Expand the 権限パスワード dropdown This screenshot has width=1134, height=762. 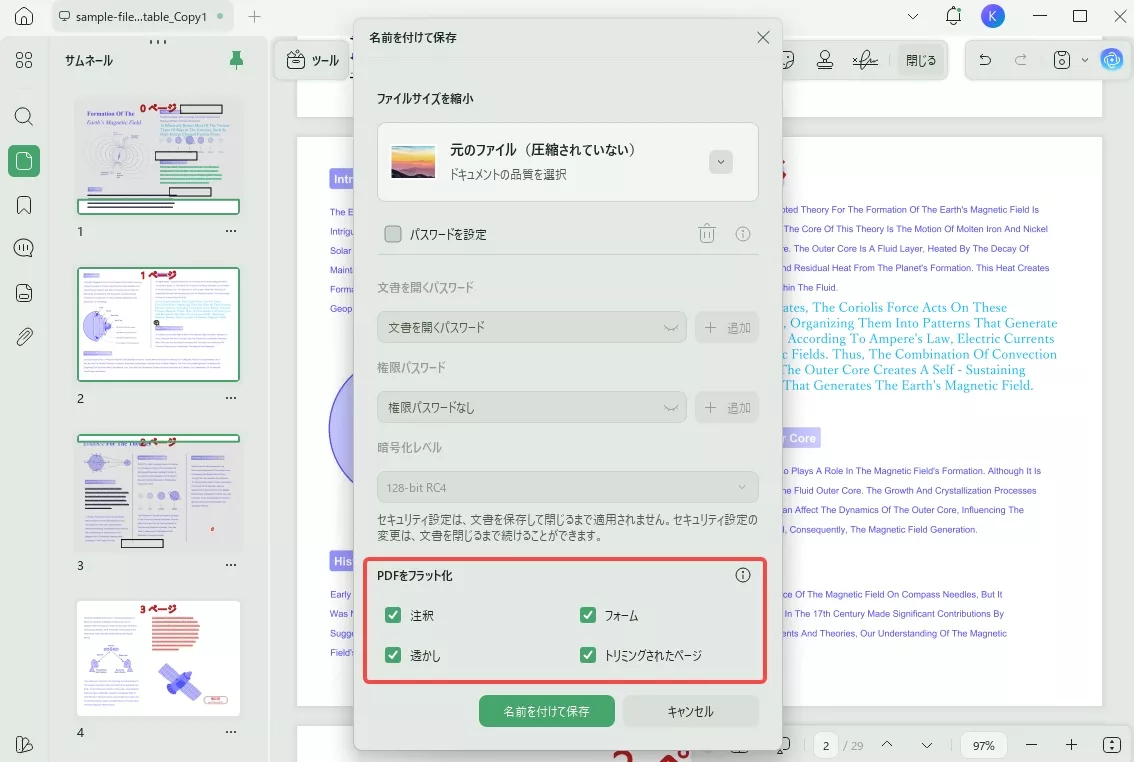coord(671,407)
